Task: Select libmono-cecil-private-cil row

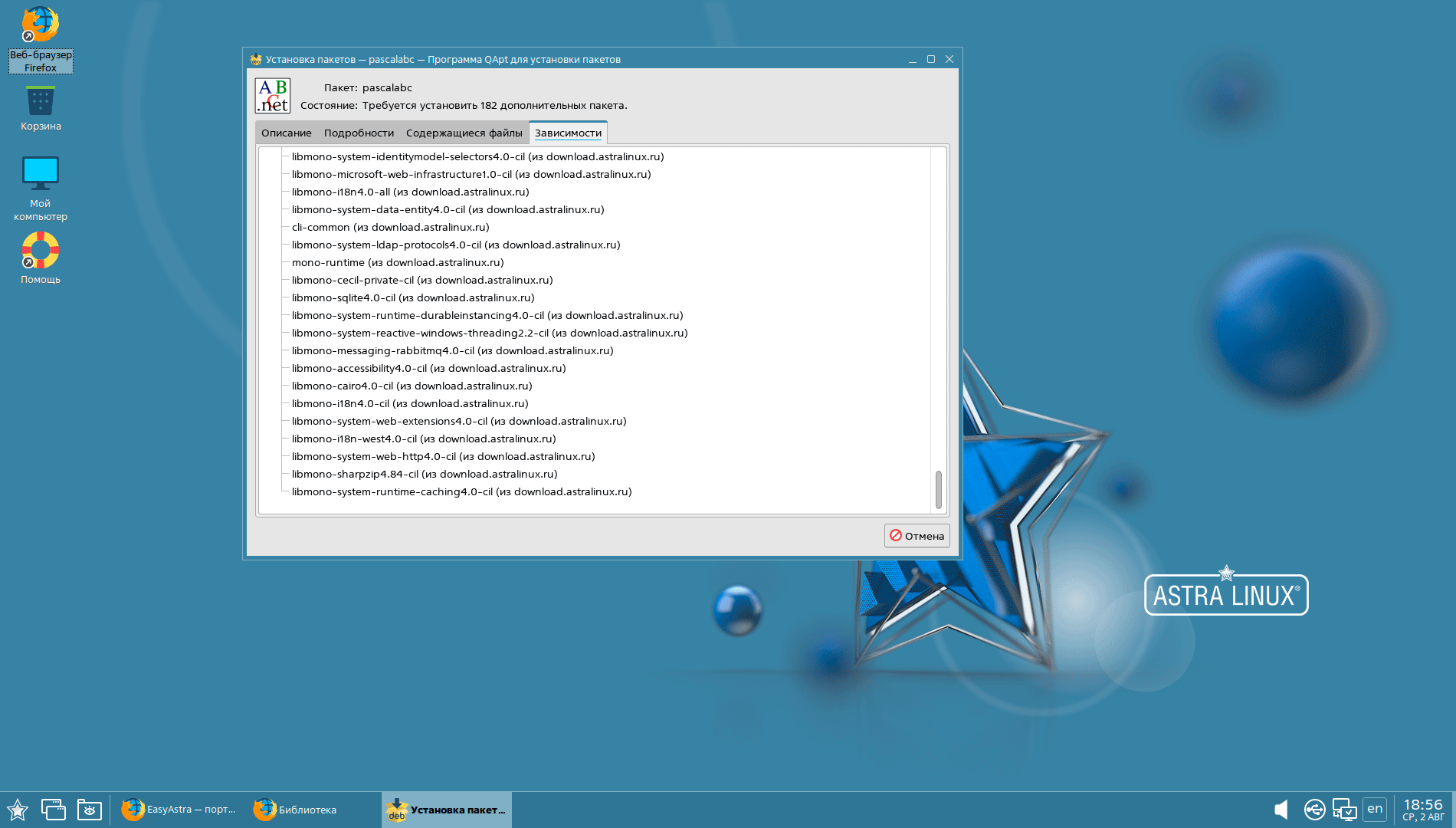Action: click(422, 280)
